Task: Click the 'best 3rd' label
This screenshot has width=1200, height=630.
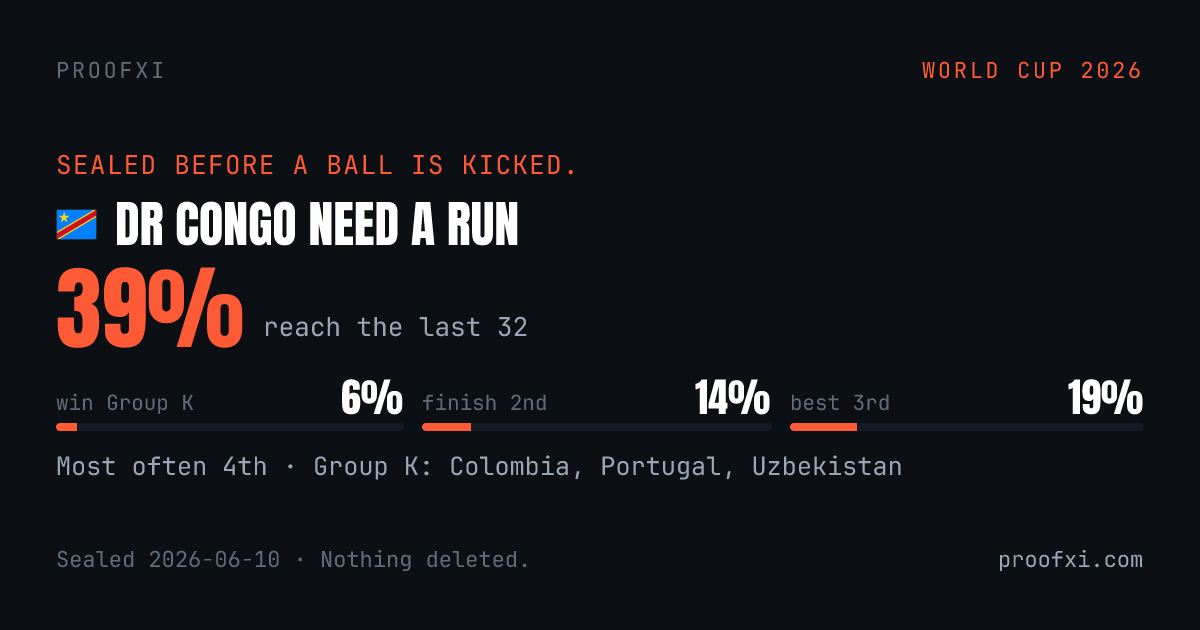Action: [x=840, y=403]
